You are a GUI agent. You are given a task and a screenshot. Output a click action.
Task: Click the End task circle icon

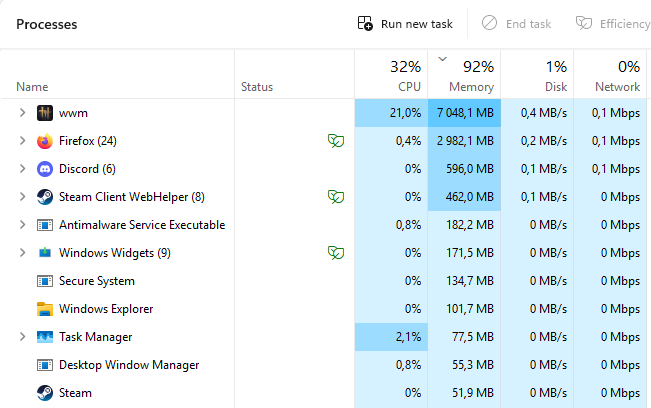click(489, 23)
